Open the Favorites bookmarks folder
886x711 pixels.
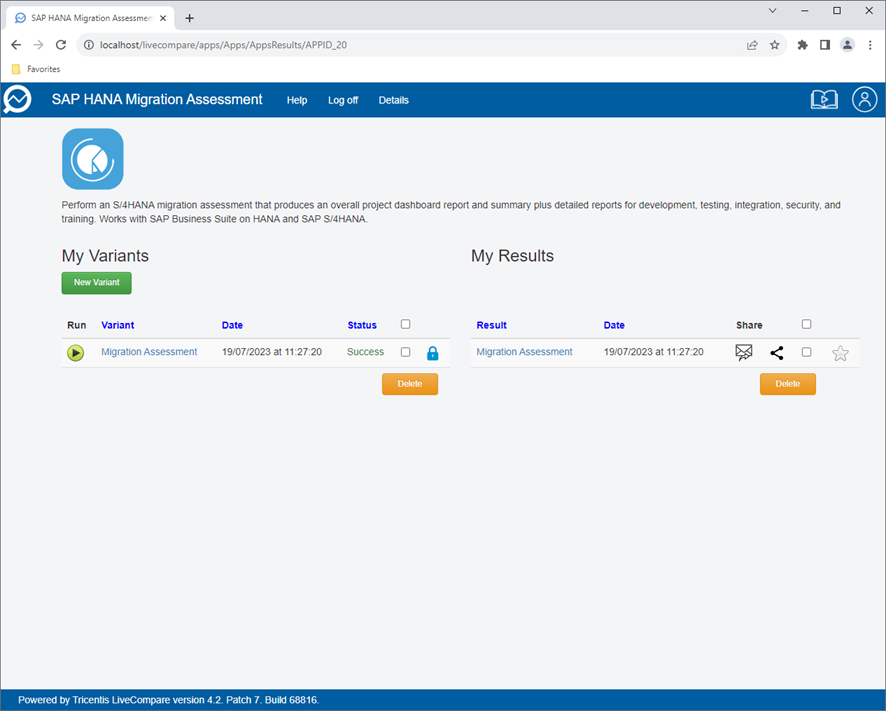36,69
